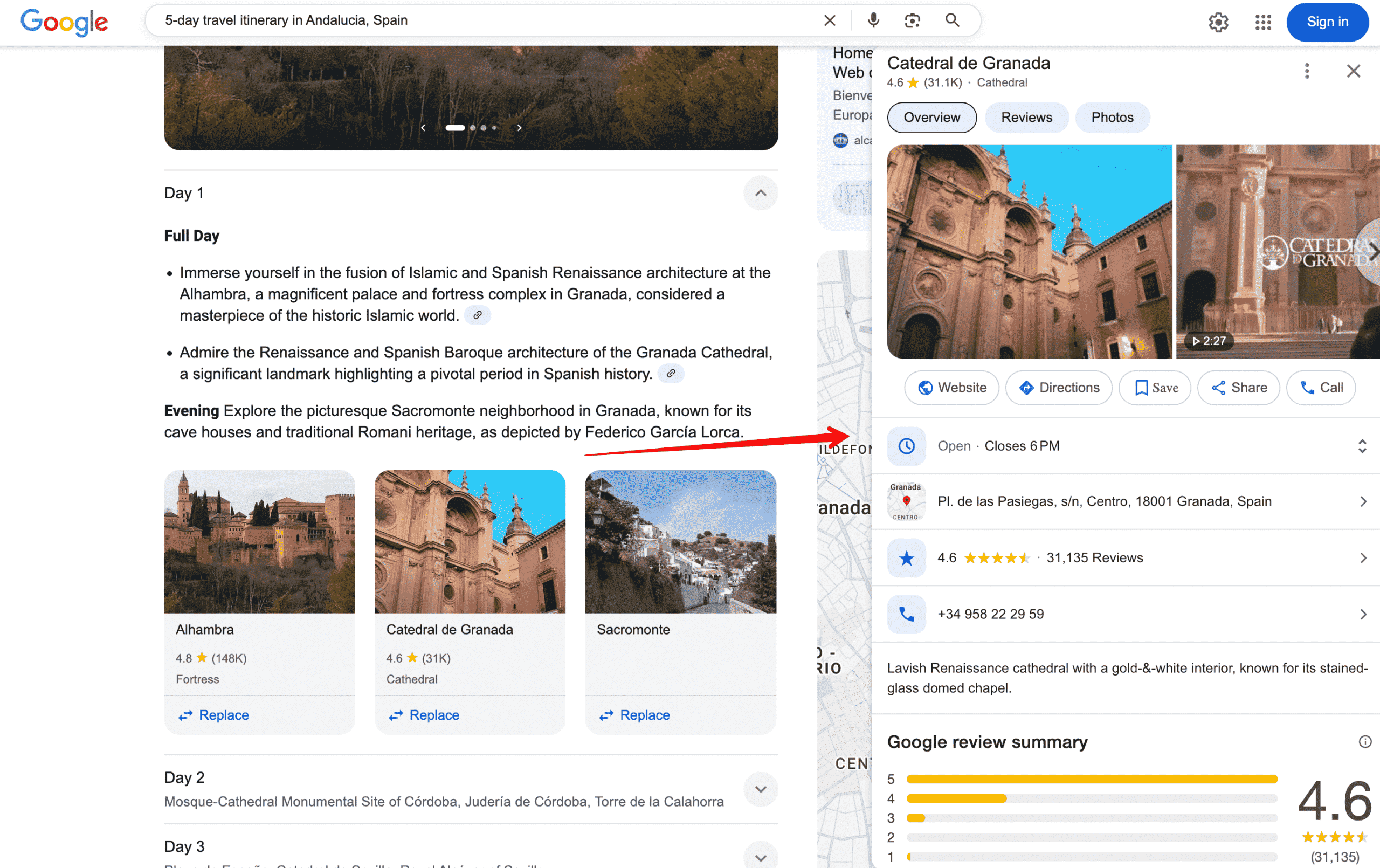Open the Alhambra card photo
This screenshot has width=1380, height=868.
[x=260, y=541]
